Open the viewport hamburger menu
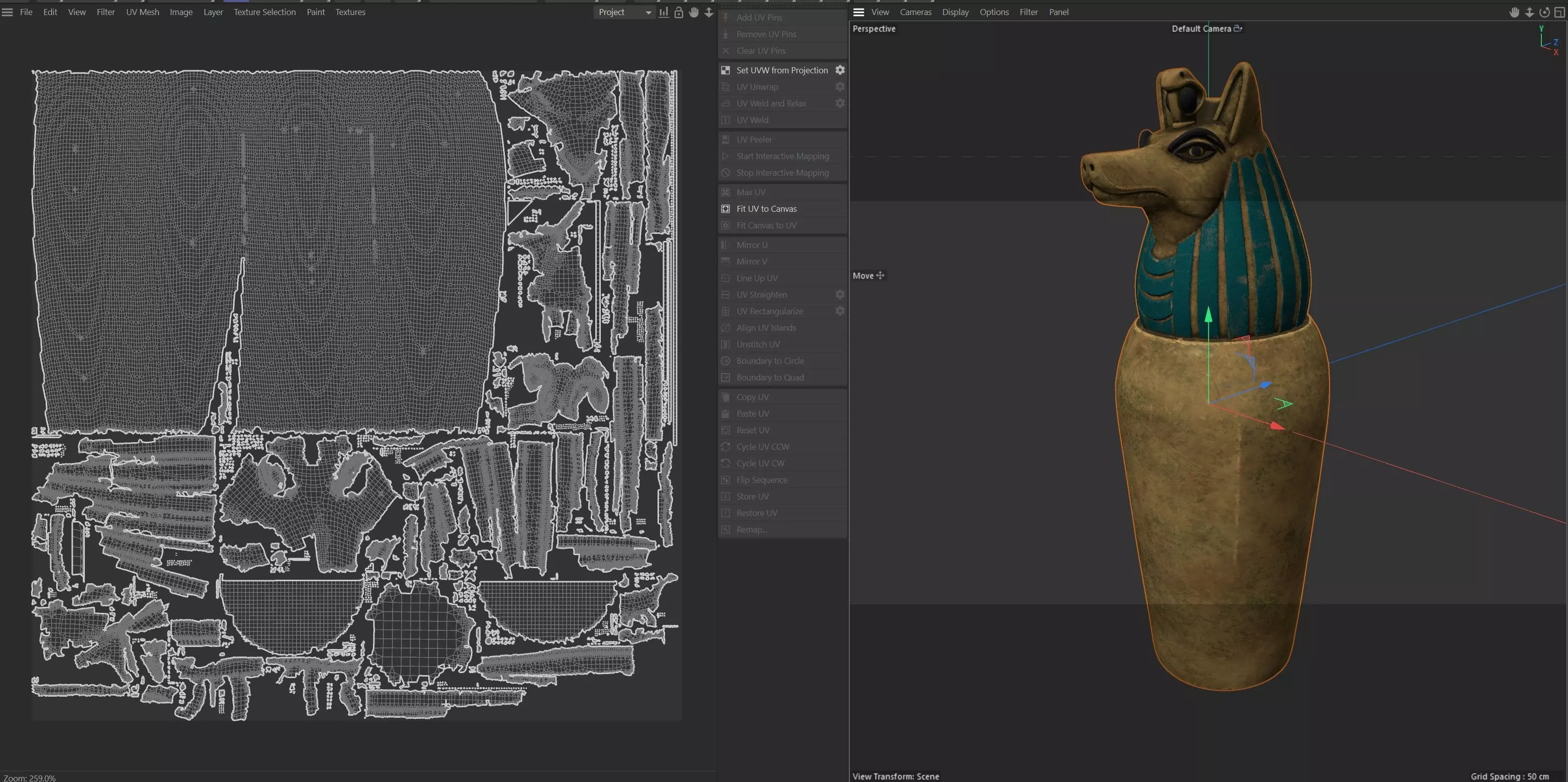Image resolution: width=1568 pixels, height=782 pixels. pos(858,12)
